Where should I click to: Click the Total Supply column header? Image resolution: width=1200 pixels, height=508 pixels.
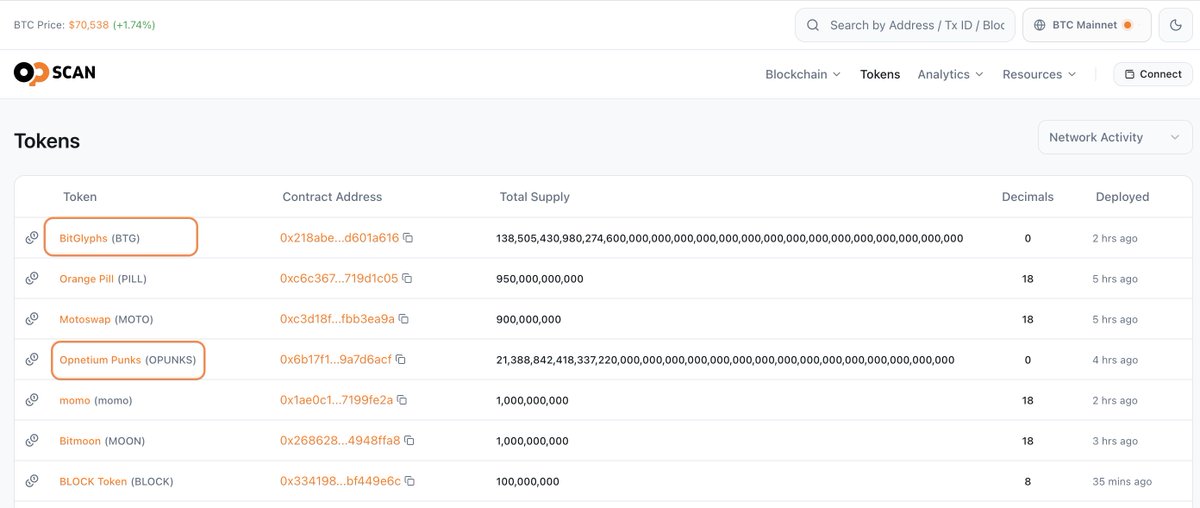(535, 197)
